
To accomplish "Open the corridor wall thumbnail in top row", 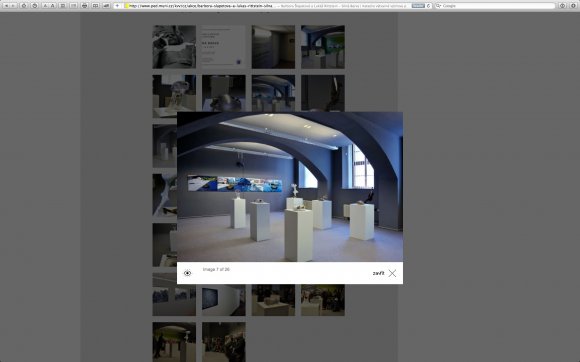I will tap(273, 47).
